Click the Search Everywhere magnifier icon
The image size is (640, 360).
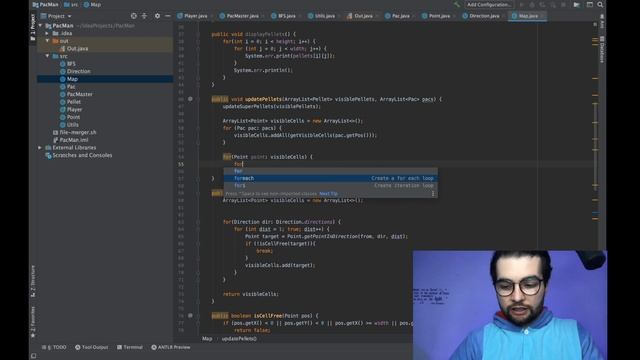coord(600,4)
